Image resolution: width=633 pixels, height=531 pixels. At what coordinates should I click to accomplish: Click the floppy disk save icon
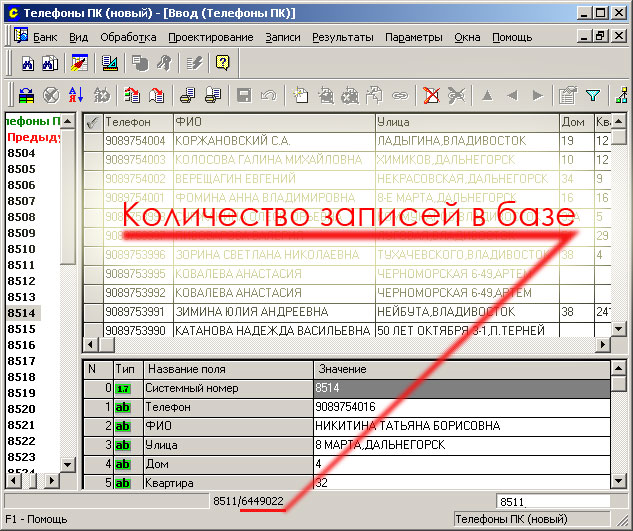pos(243,96)
